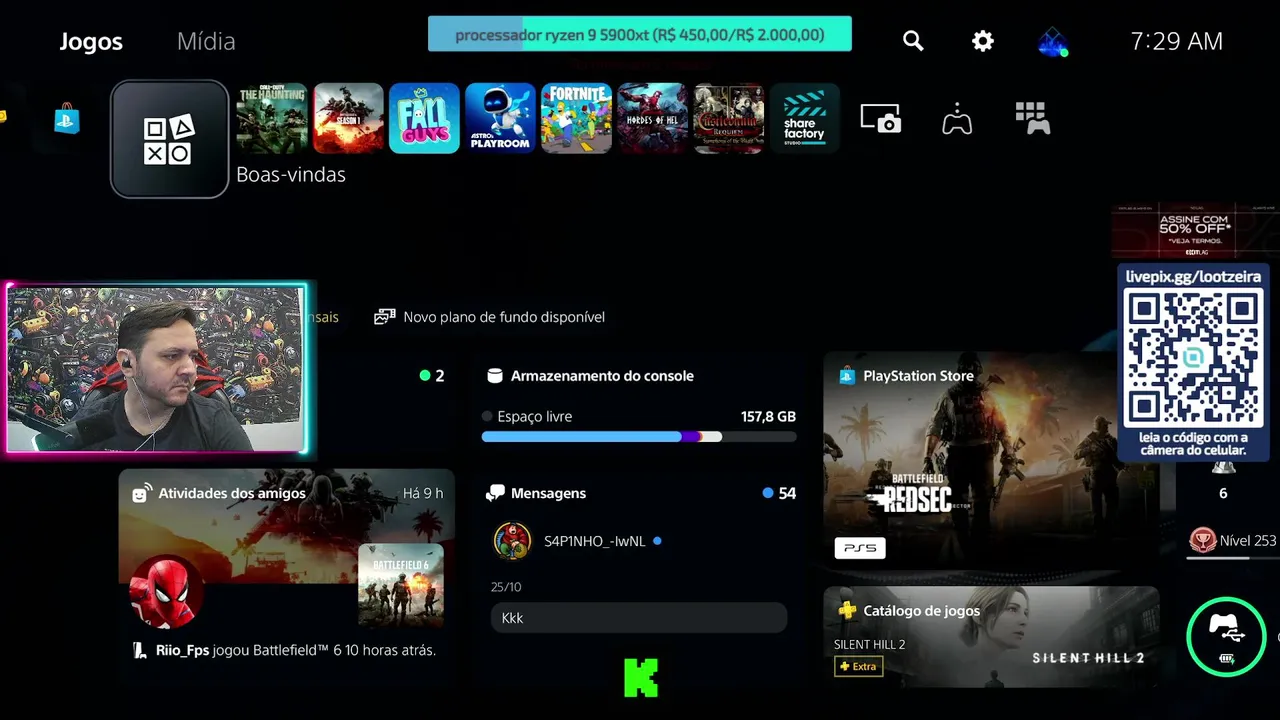The width and height of the screenshot is (1280, 720).
Task: Open Novo plano de fundo disponível notice
Action: tap(490, 317)
